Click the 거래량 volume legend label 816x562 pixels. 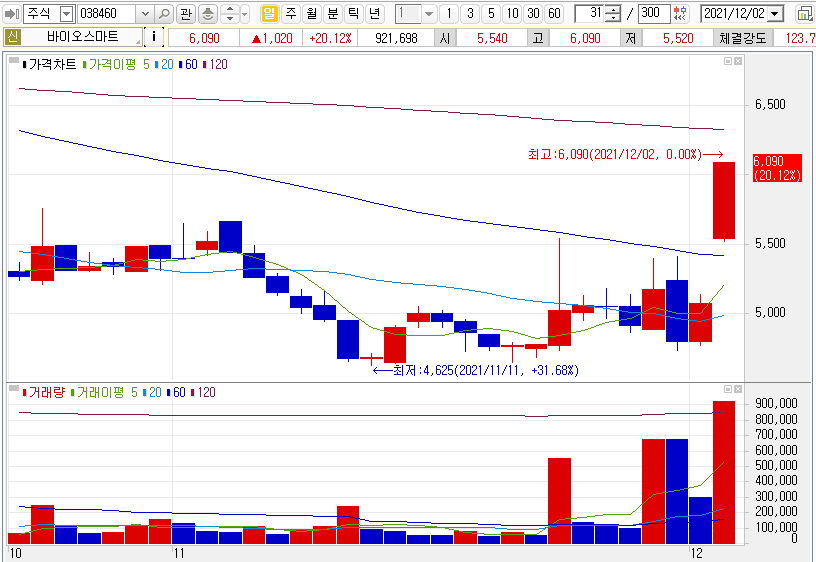47,392
